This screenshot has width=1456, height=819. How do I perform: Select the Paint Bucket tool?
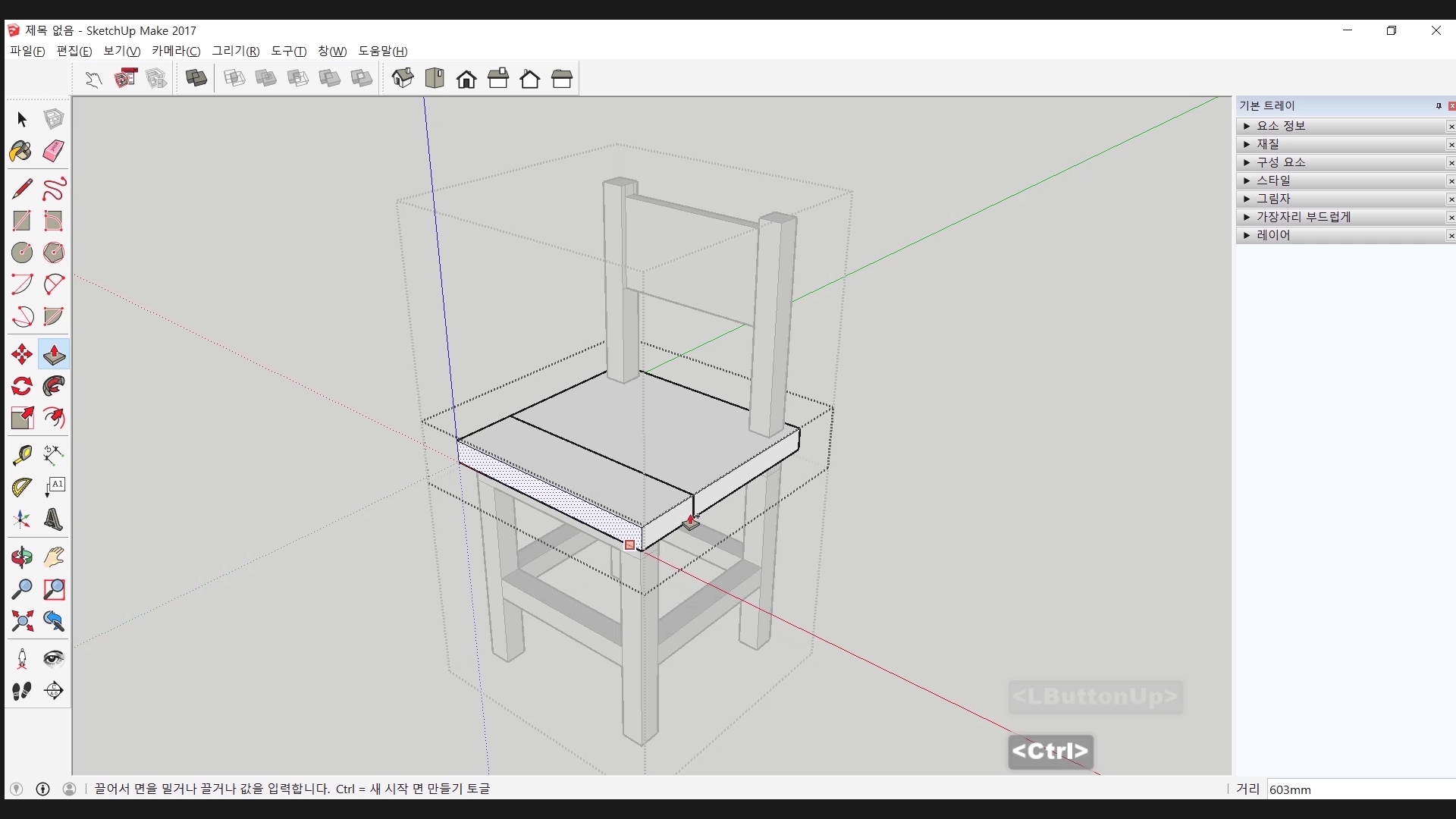click(21, 151)
